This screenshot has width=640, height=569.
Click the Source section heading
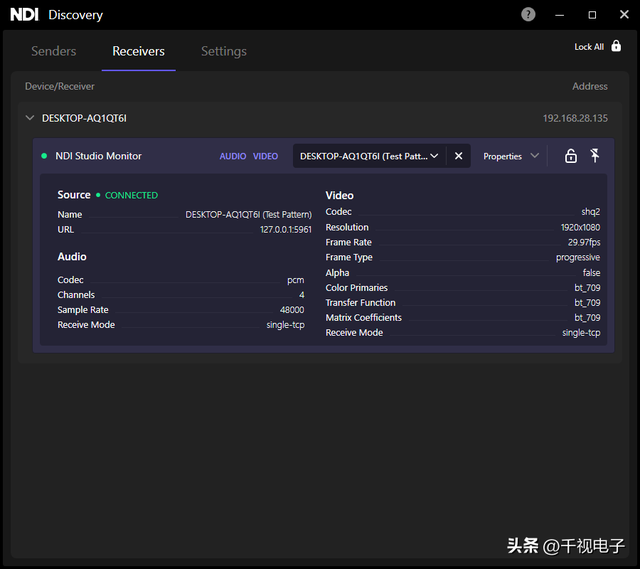pyautogui.click(x=74, y=195)
